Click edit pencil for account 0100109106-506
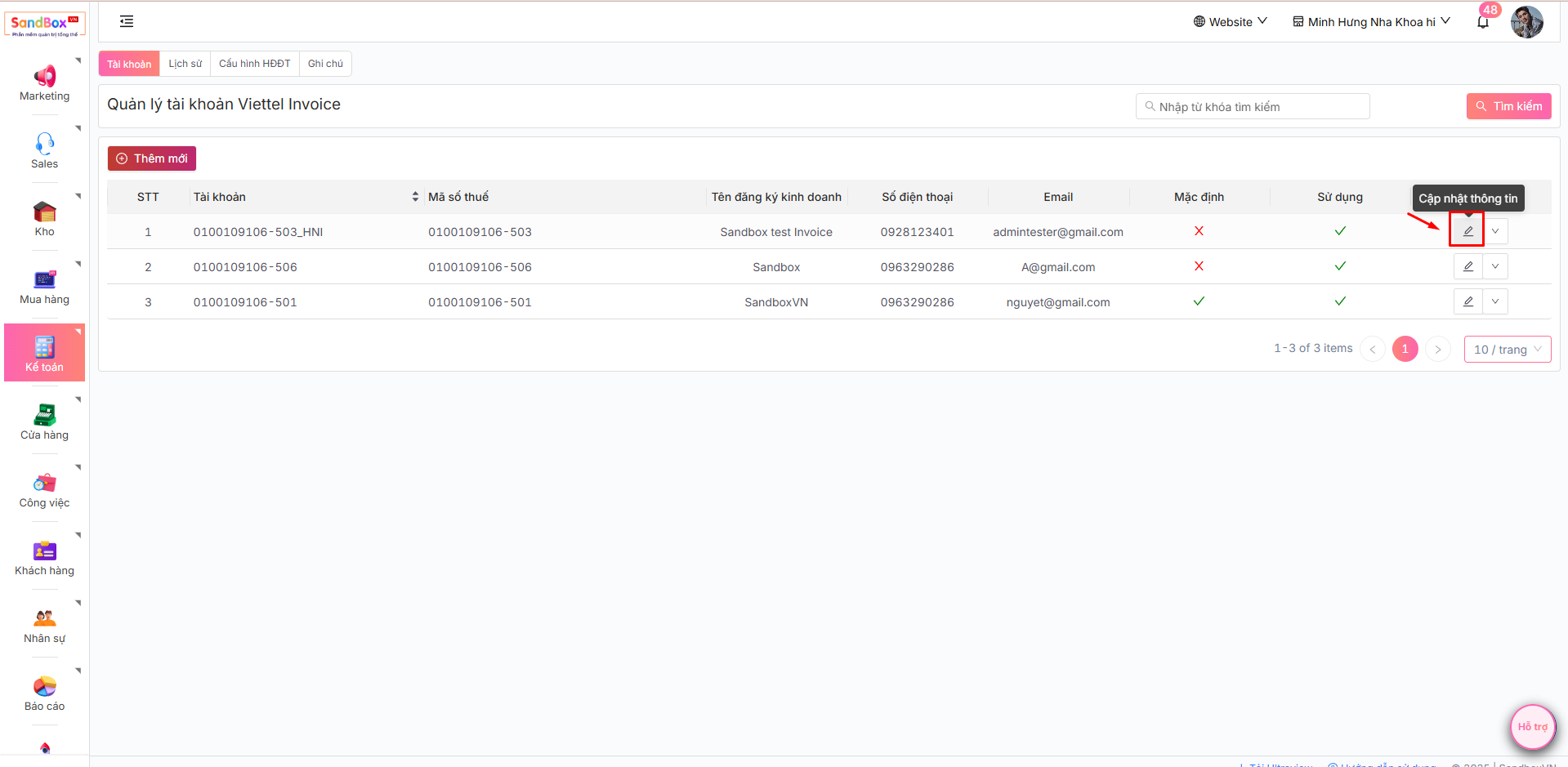This screenshot has width=1568, height=767. pyautogui.click(x=1467, y=266)
